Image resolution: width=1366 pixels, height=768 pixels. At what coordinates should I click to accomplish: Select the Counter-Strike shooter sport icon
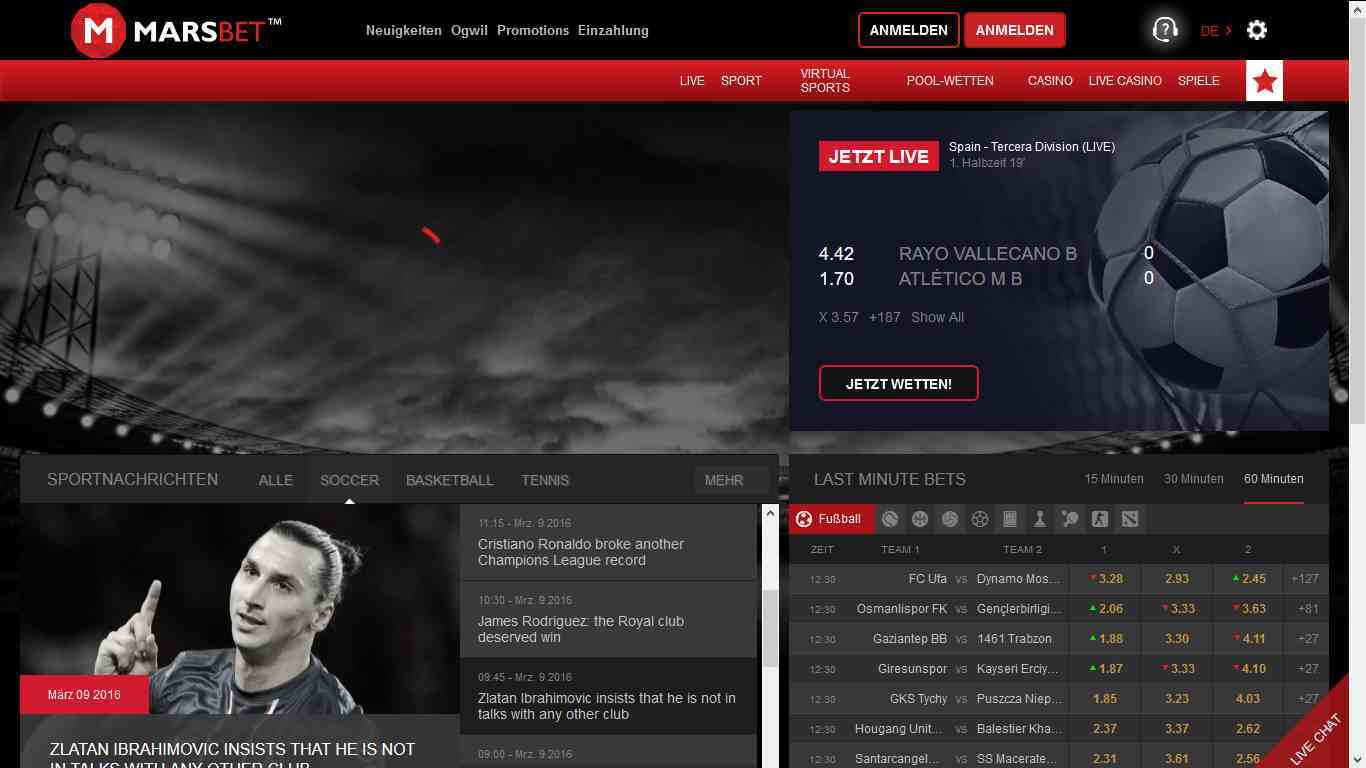pyautogui.click(x=1100, y=519)
